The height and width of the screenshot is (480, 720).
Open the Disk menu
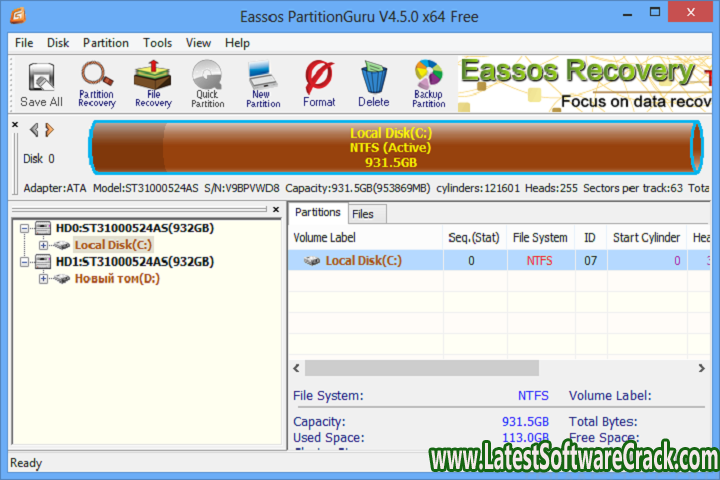coord(58,43)
